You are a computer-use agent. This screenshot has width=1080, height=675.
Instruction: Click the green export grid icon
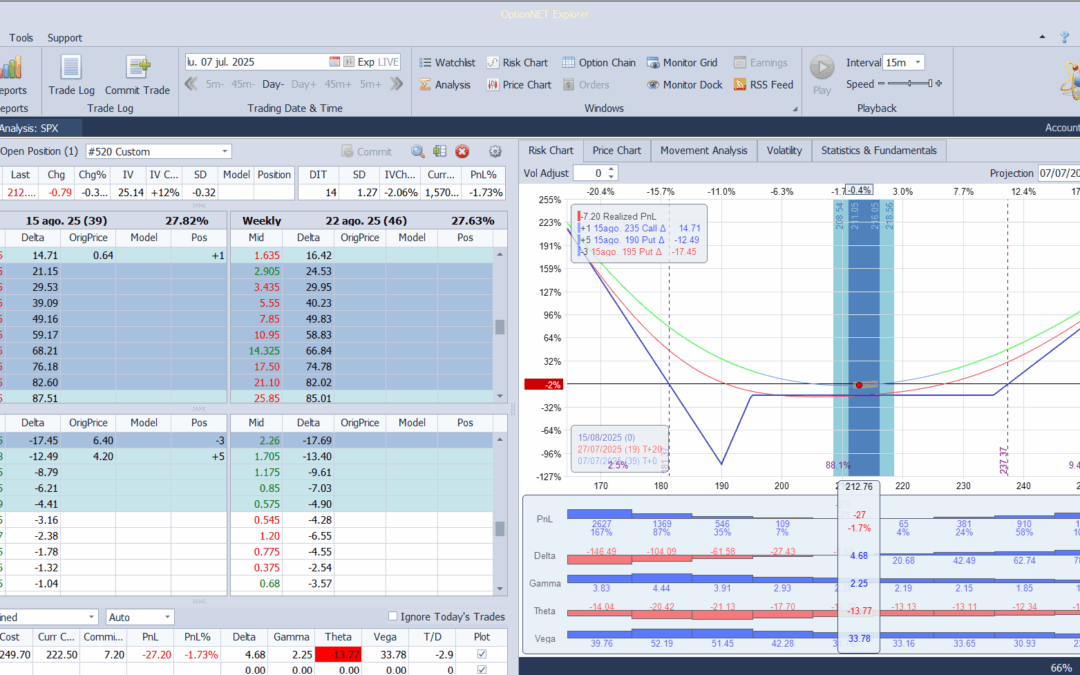[x=439, y=152]
